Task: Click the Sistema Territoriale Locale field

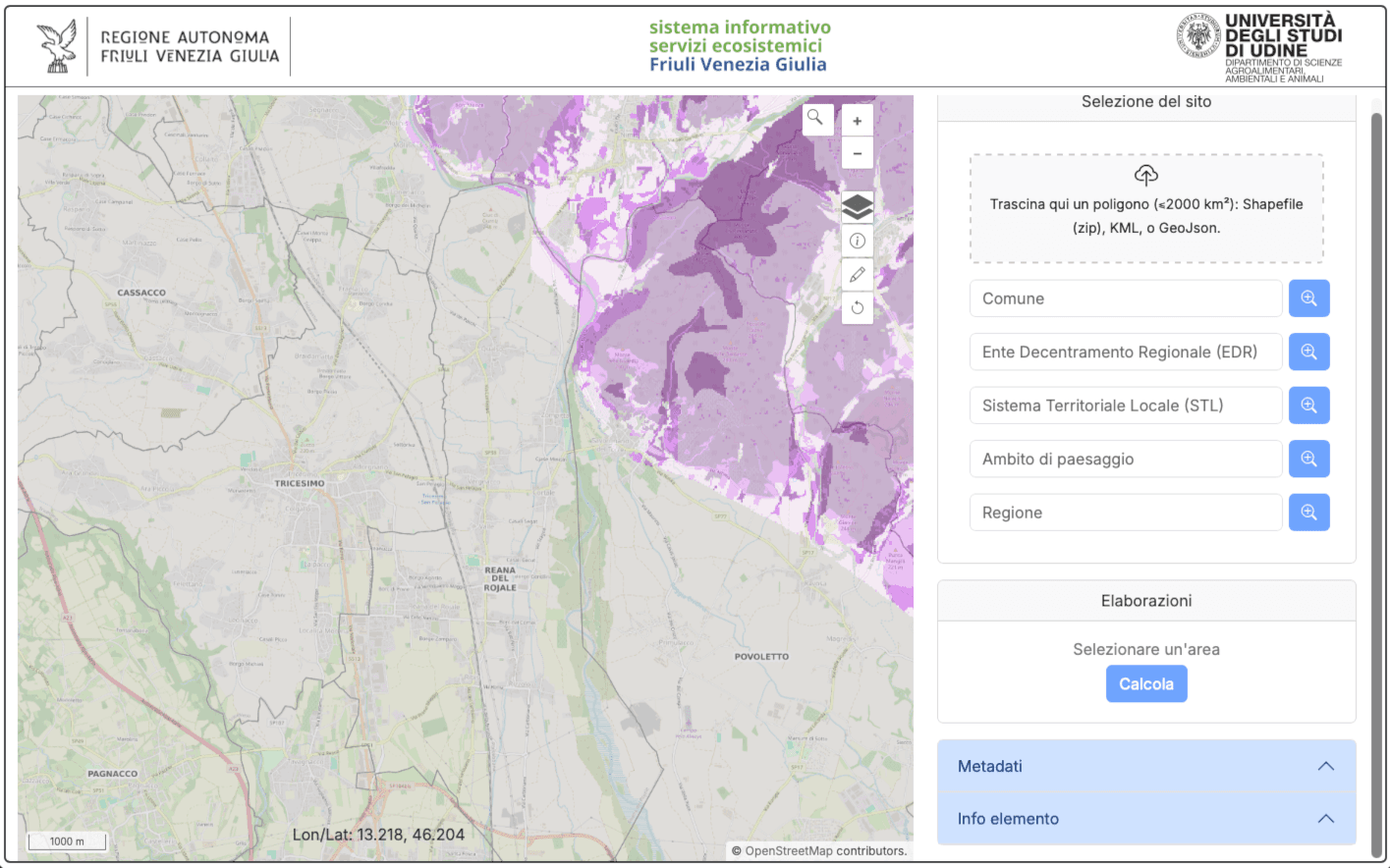Action: click(x=1126, y=406)
